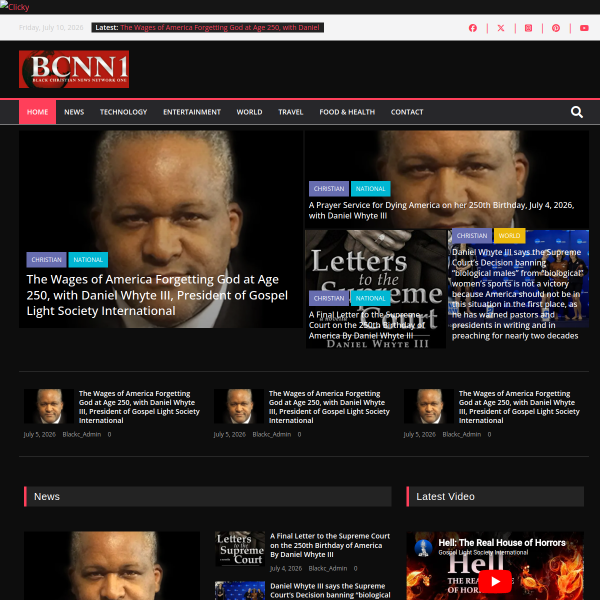Click third post's Blackc_Admin author link
The height and width of the screenshot is (600, 600).
point(462,434)
